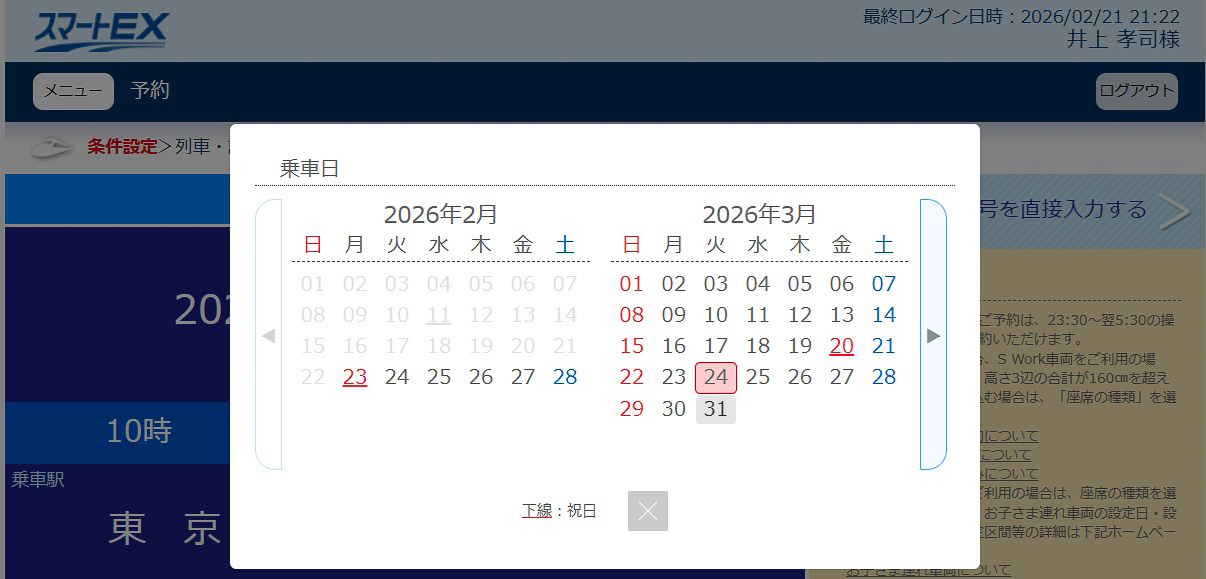This screenshot has height=579, width=1206.
Task: Select March 12 date
Action: pyautogui.click(x=800, y=315)
